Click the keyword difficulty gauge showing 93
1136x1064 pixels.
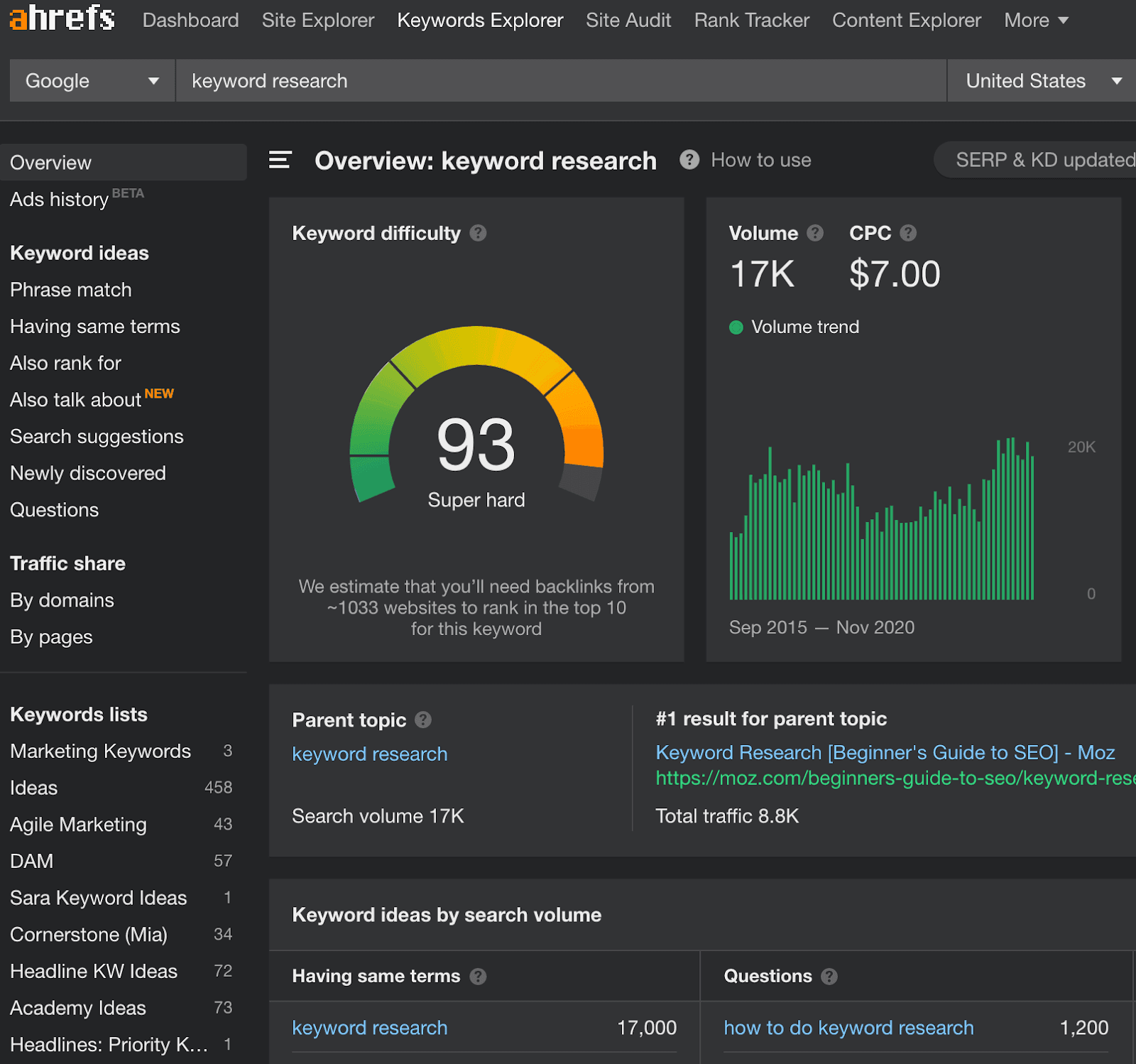pos(476,444)
